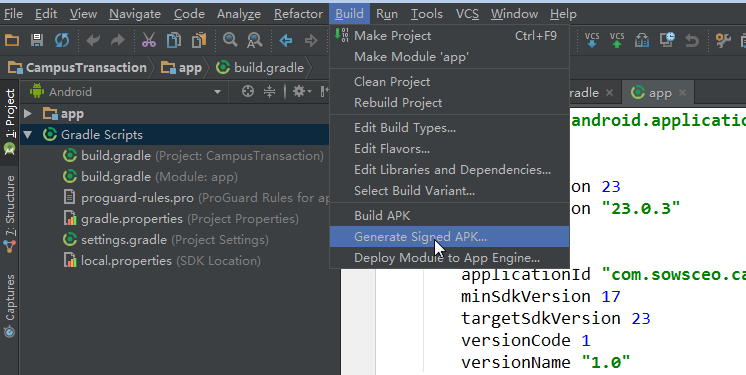Open the File menu
The height and width of the screenshot is (375, 746).
[13, 14]
